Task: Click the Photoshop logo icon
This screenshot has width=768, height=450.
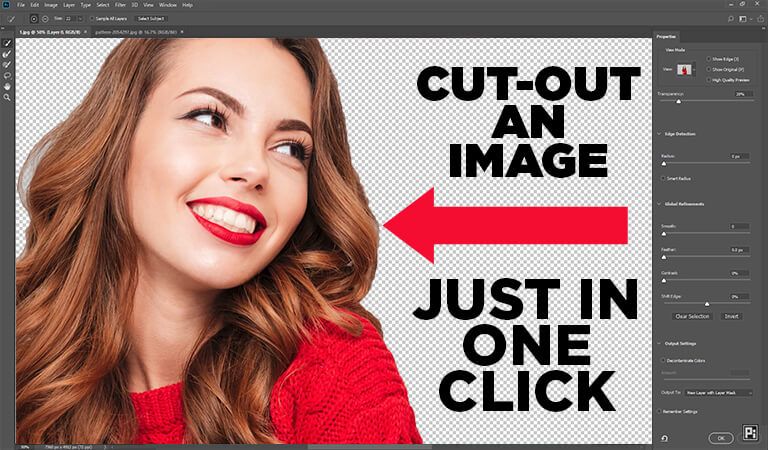Action: click(6, 4)
